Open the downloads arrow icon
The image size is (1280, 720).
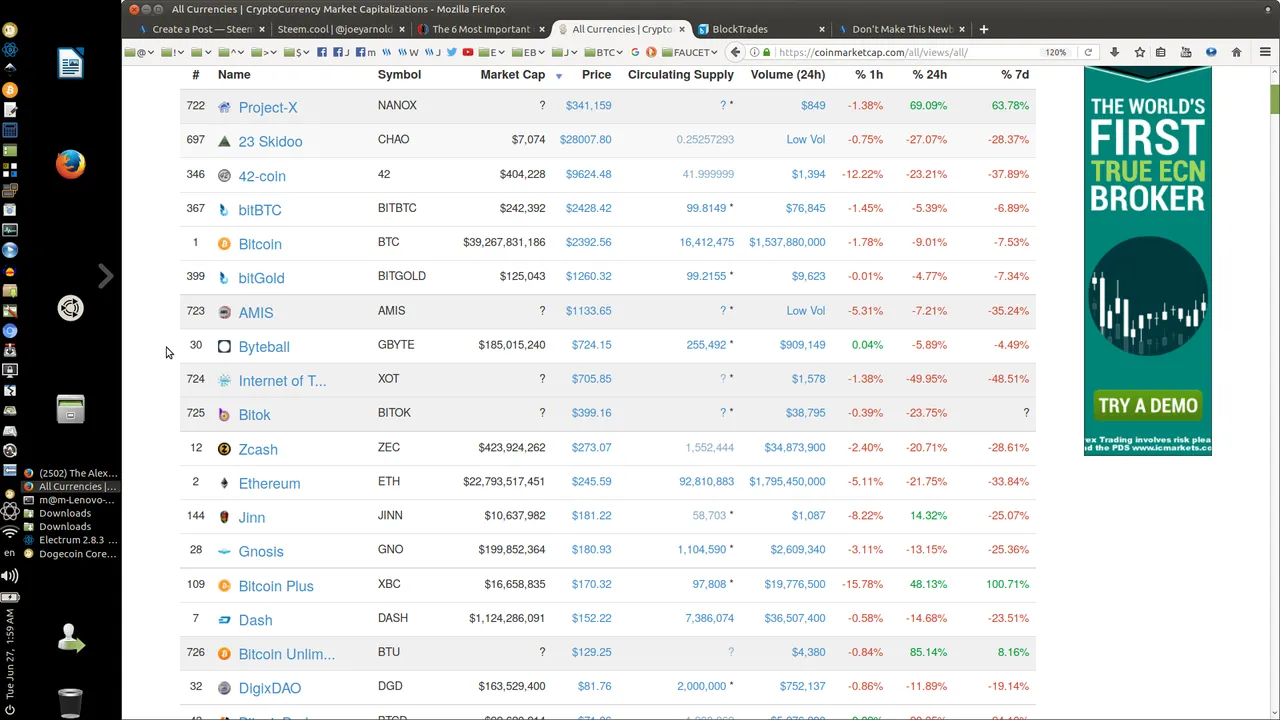1114,52
